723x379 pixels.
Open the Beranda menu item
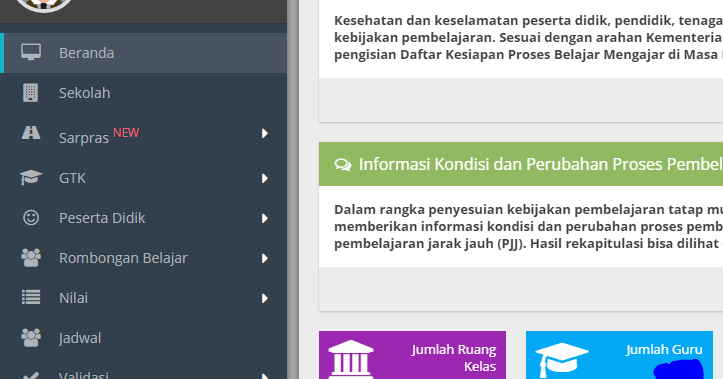coord(143,53)
